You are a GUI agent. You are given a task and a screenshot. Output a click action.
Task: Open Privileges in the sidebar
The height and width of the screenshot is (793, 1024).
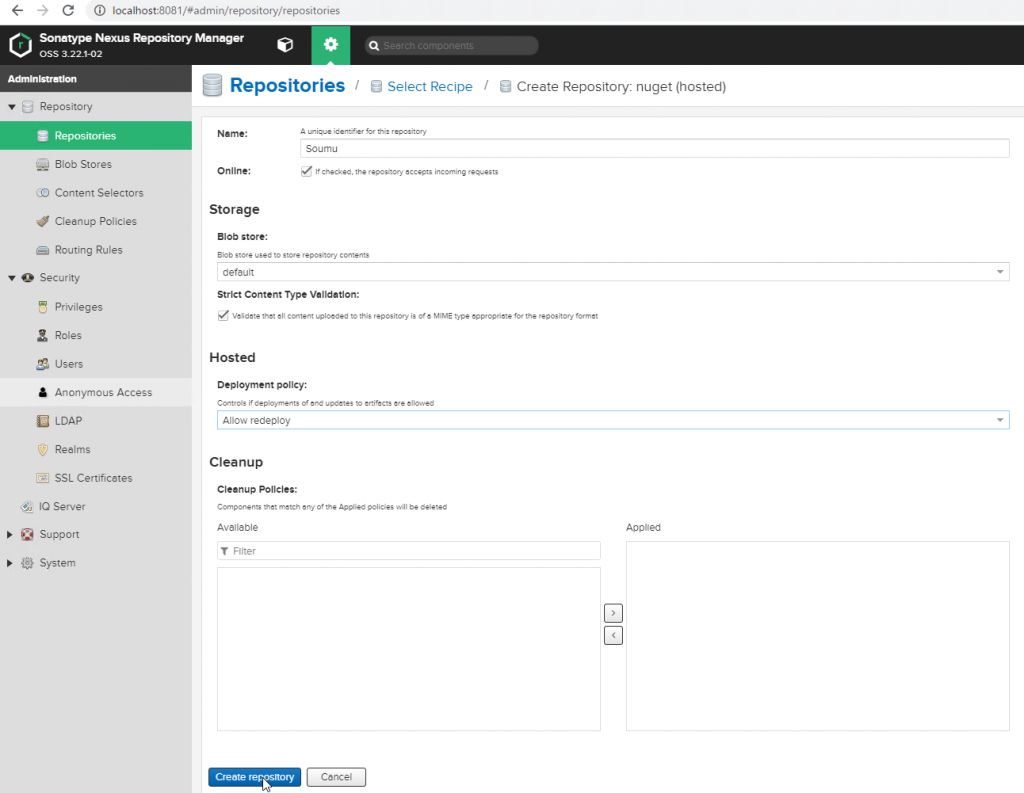(x=96, y=306)
